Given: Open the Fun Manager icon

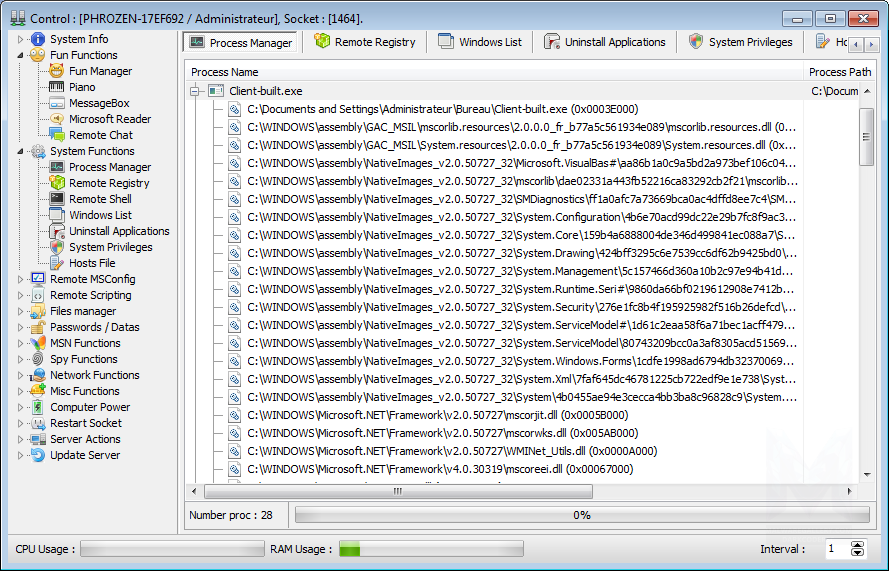Looking at the screenshot, I should [x=57, y=71].
